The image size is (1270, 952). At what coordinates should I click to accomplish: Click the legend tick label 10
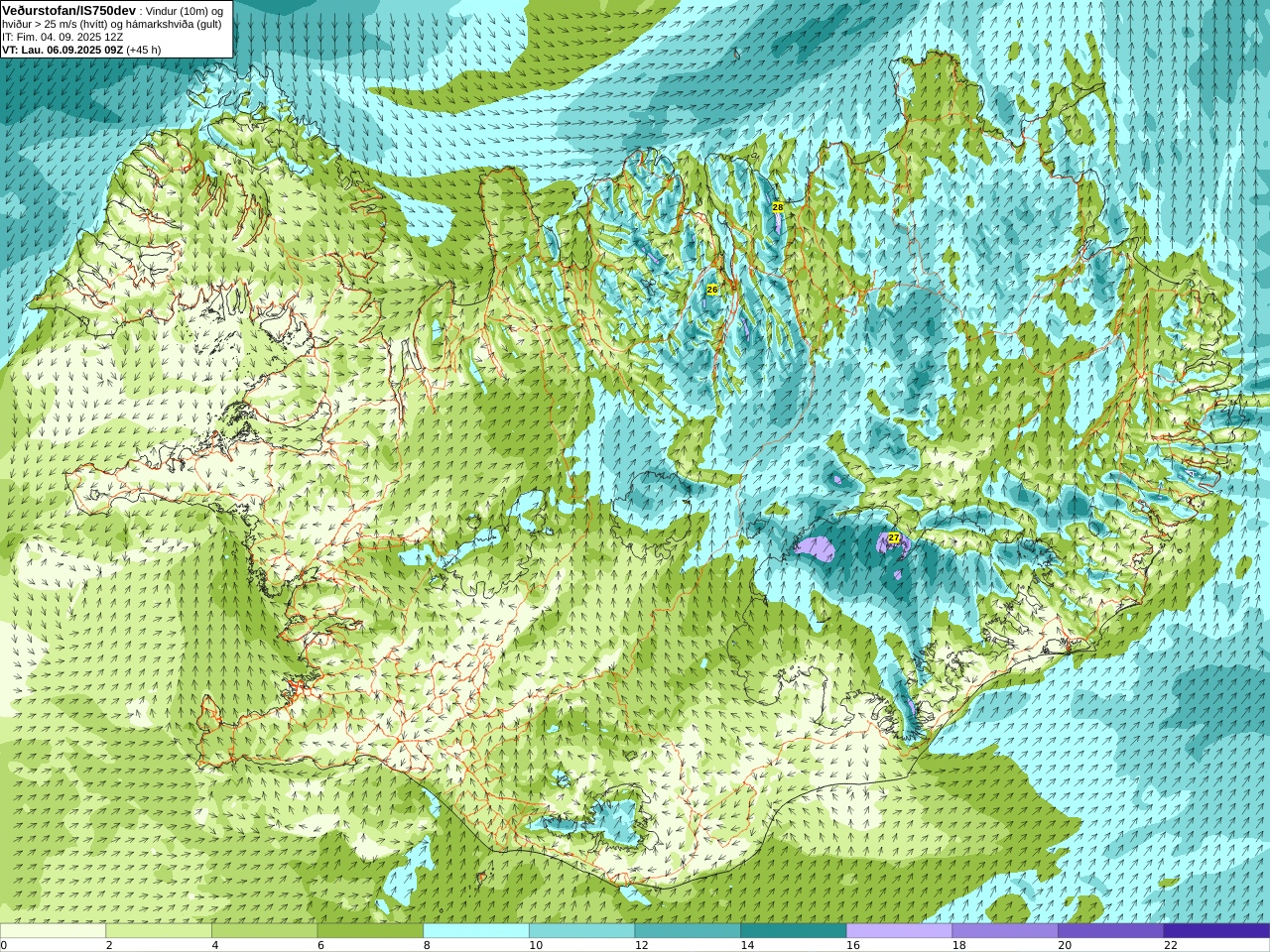click(x=536, y=945)
